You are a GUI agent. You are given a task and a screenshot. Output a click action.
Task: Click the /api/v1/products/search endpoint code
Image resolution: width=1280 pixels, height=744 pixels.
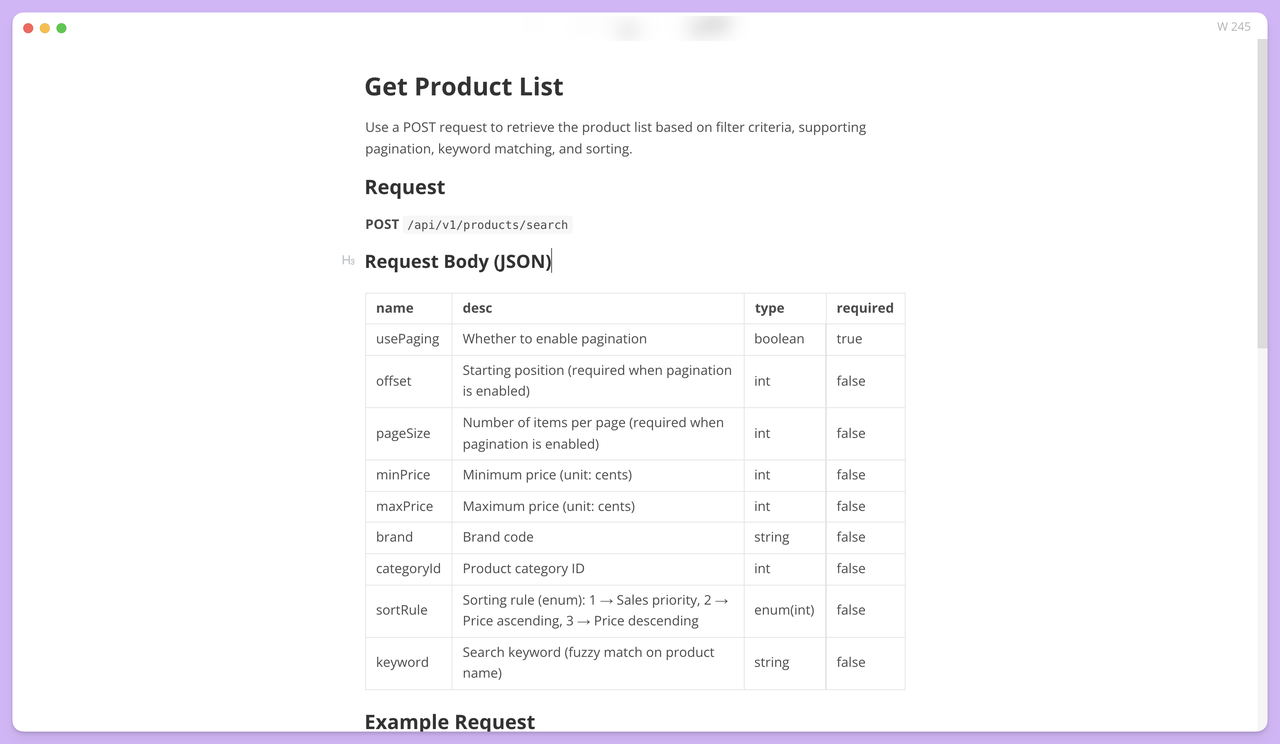(x=488, y=224)
